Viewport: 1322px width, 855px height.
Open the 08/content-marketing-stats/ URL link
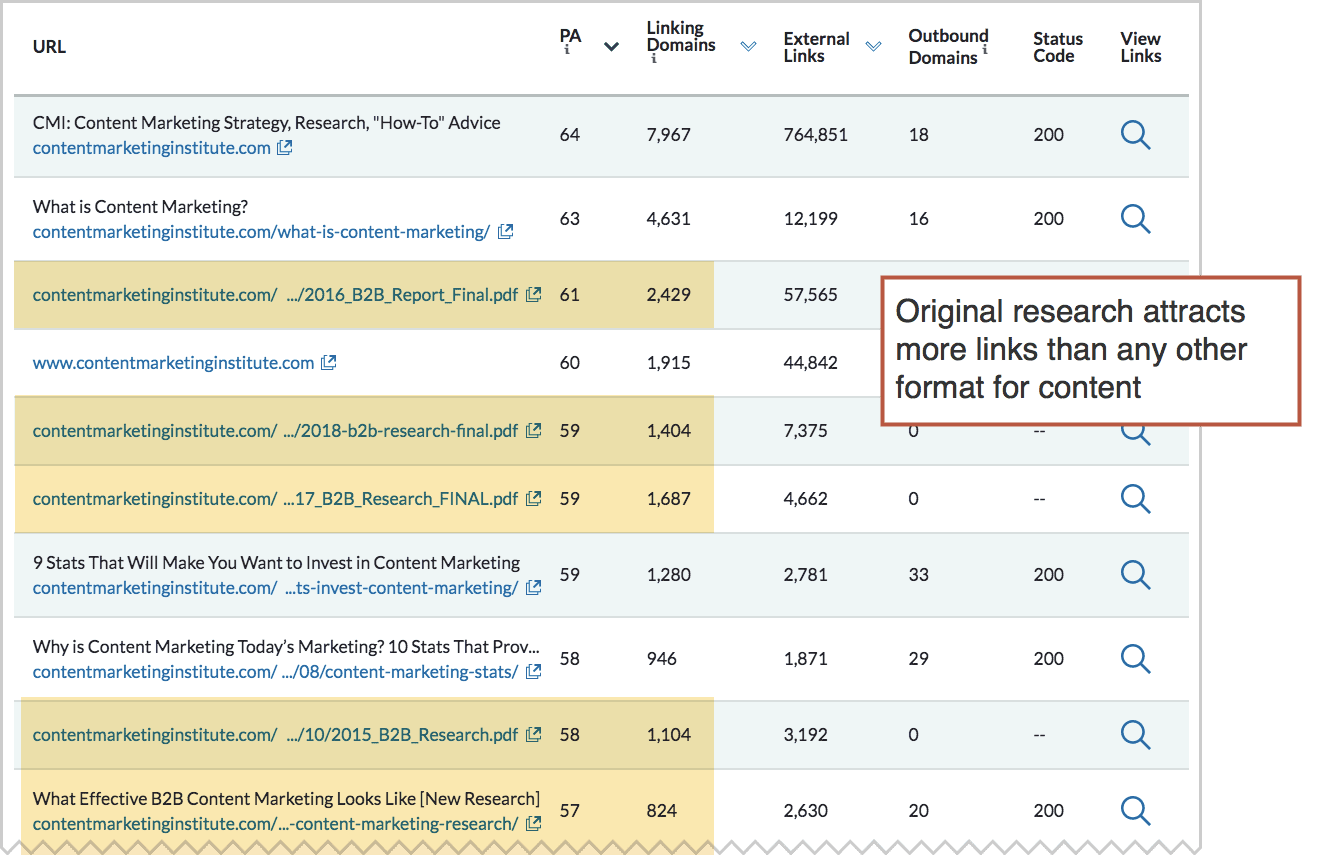(x=276, y=672)
